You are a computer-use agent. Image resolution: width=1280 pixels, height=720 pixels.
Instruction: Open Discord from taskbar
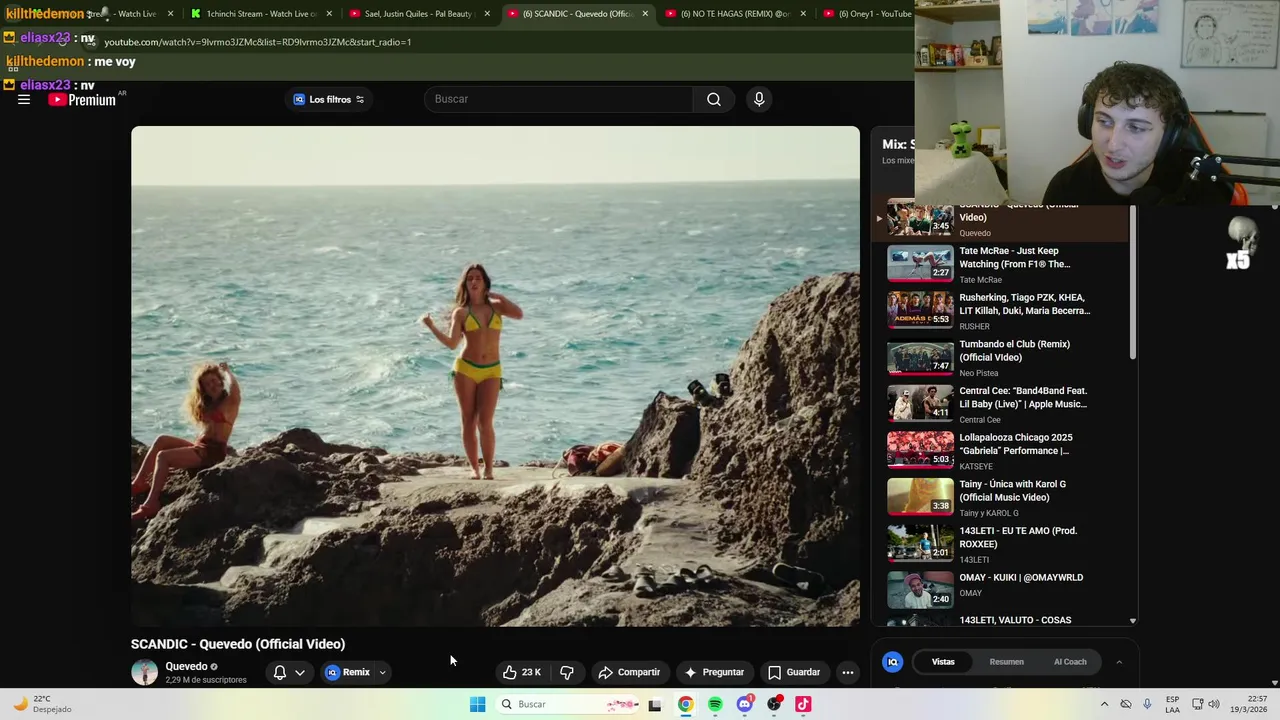coord(744,704)
